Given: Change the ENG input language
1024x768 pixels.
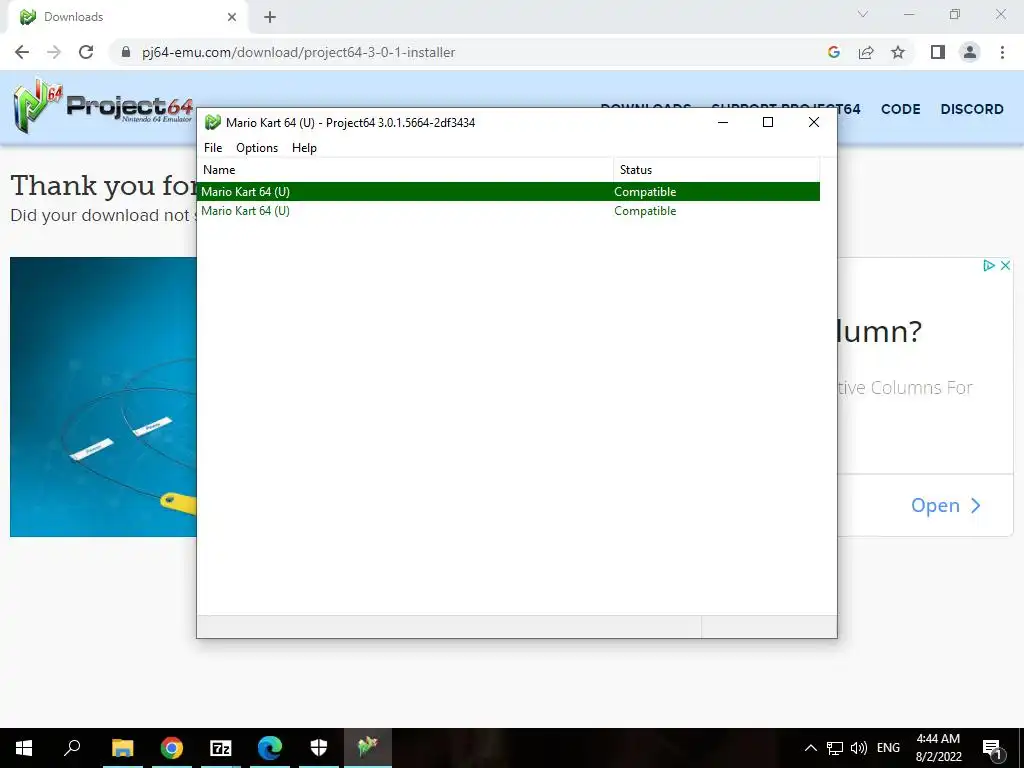Looking at the screenshot, I should click(888, 748).
